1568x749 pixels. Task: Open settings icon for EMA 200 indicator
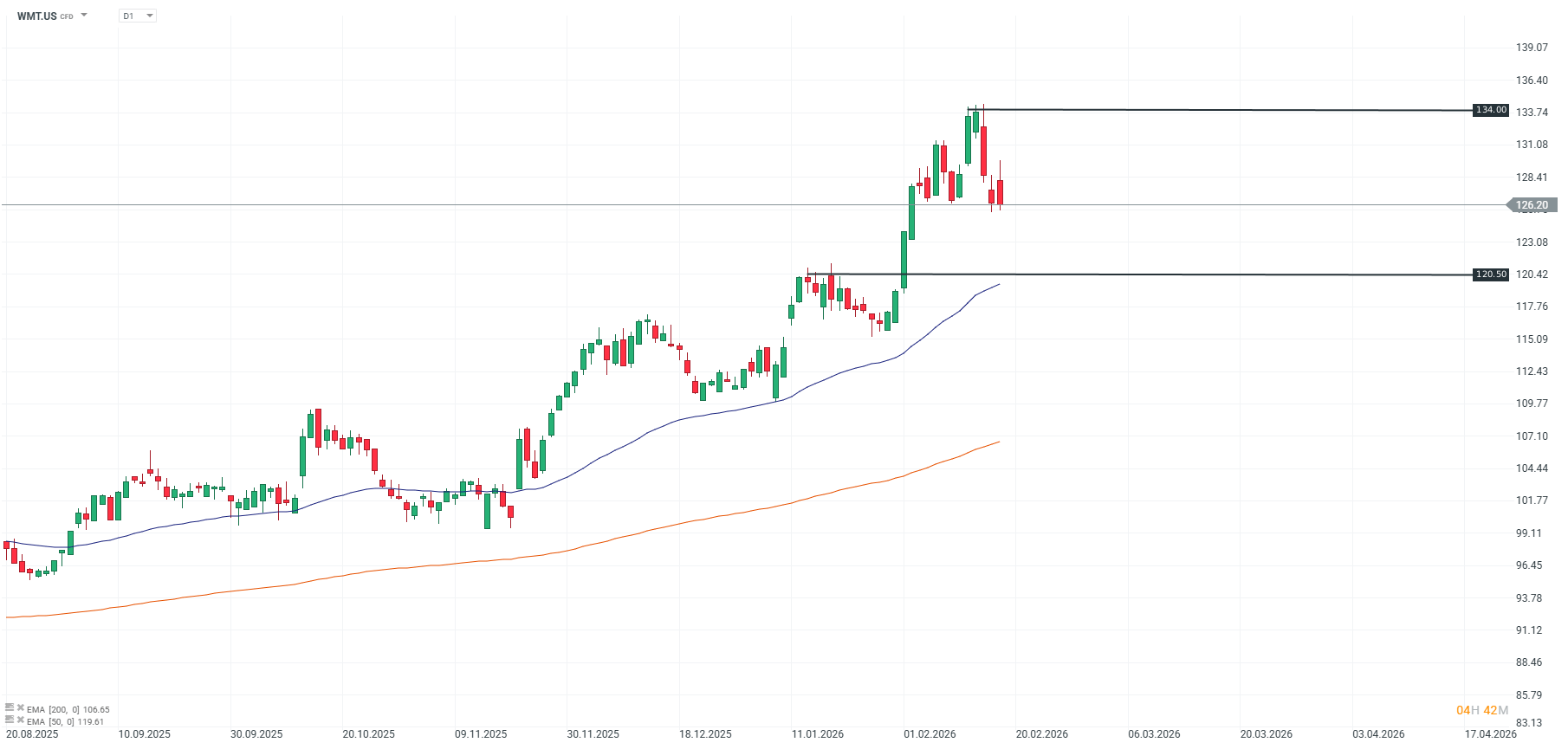[x=10, y=708]
